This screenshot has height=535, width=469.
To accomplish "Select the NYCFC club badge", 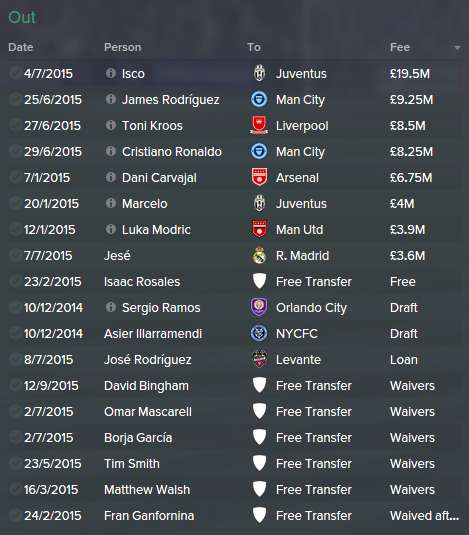I will [x=259, y=333].
